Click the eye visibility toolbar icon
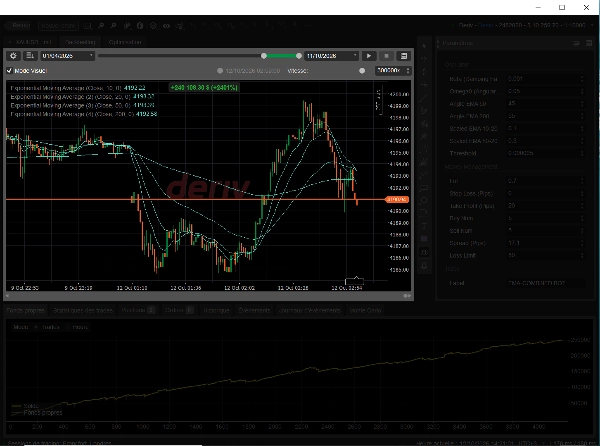The image size is (600, 446). pos(166,26)
